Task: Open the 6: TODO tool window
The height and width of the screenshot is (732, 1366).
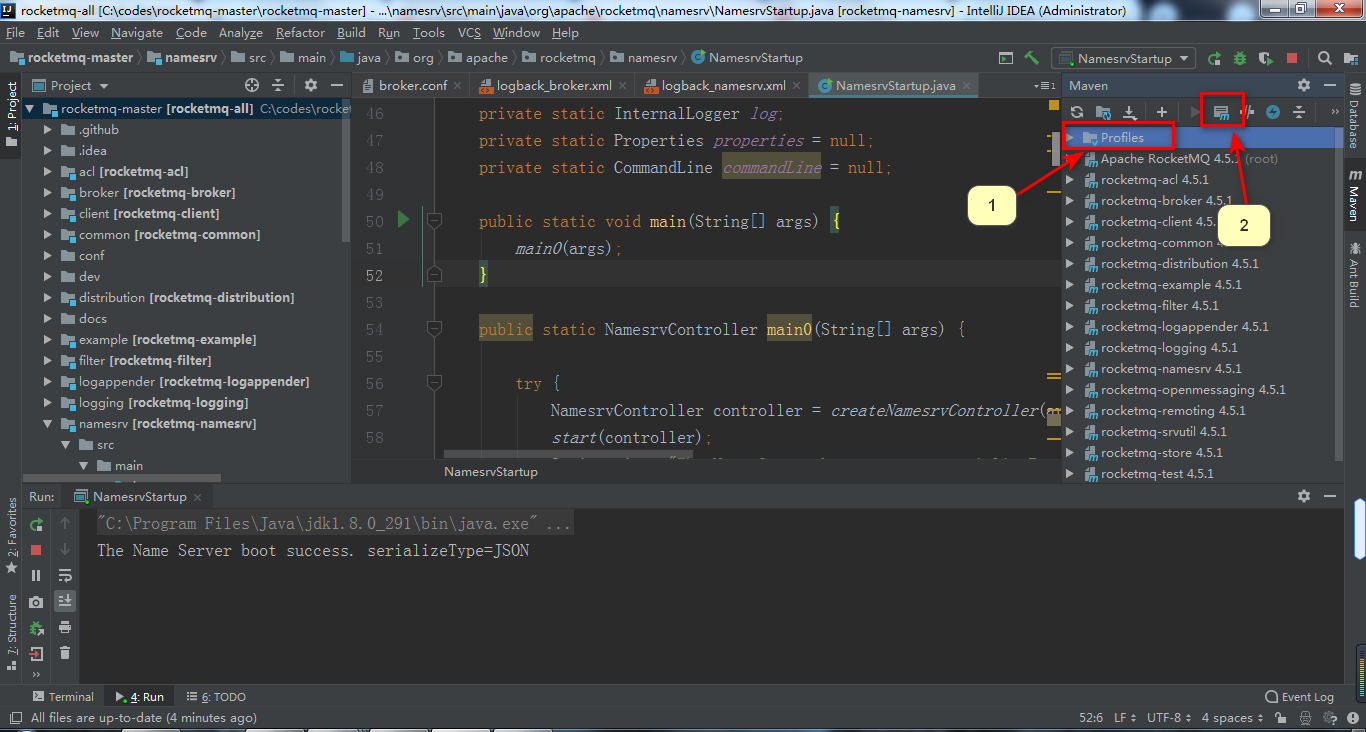Action: (x=215, y=697)
